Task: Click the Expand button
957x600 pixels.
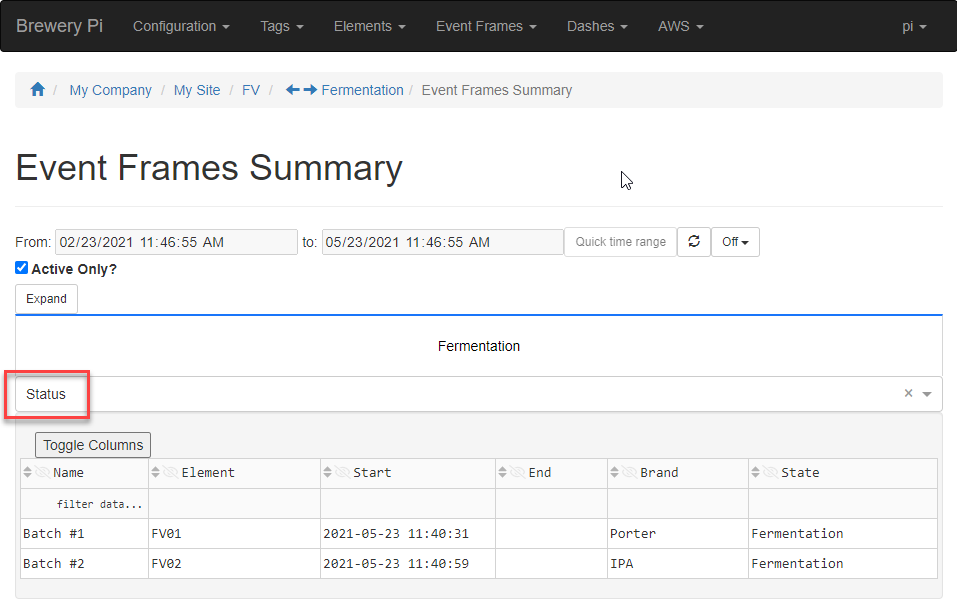Action: [46, 298]
